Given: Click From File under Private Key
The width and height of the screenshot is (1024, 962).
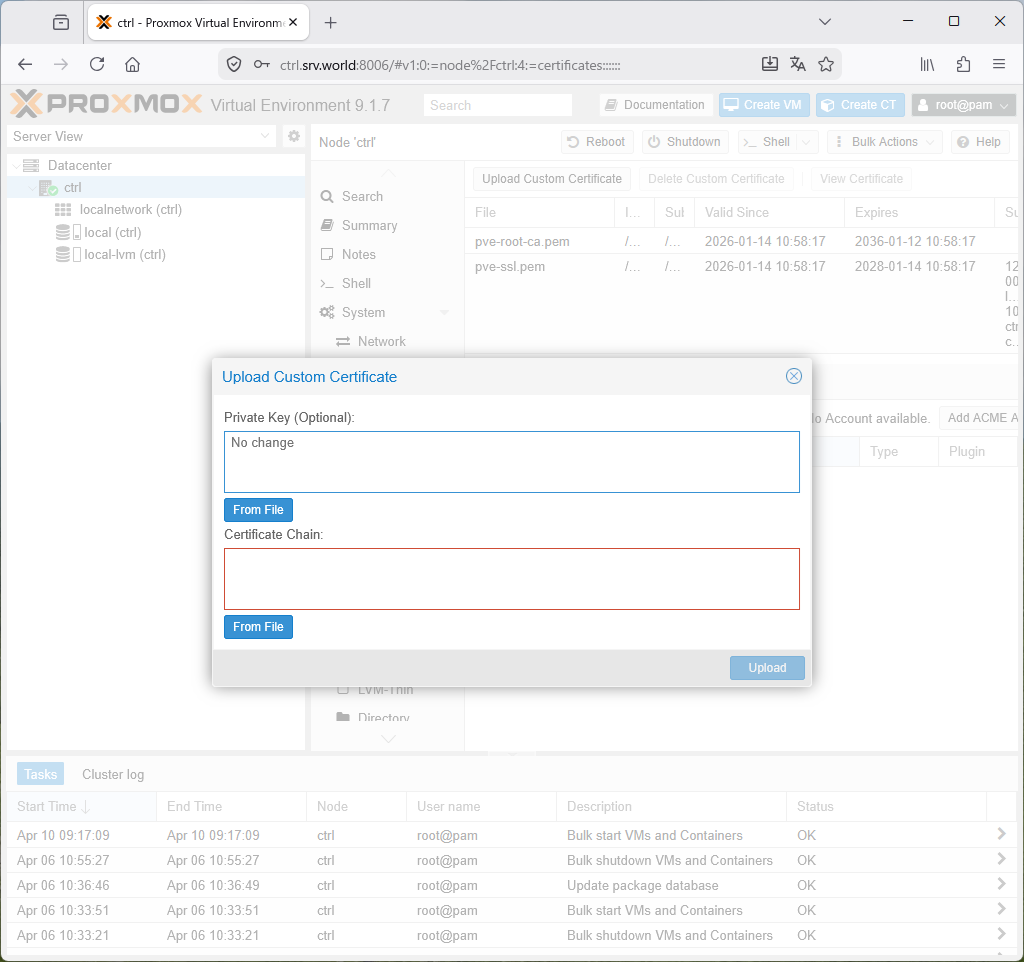Looking at the screenshot, I should (258, 510).
